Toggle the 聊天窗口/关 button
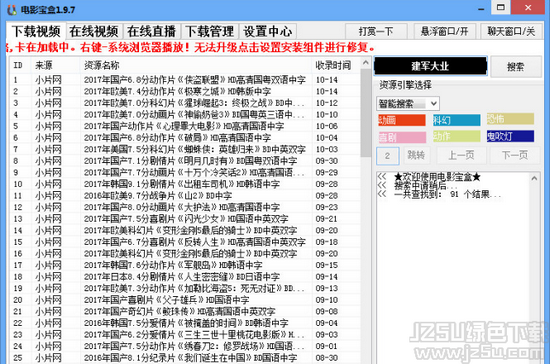 coord(511,32)
